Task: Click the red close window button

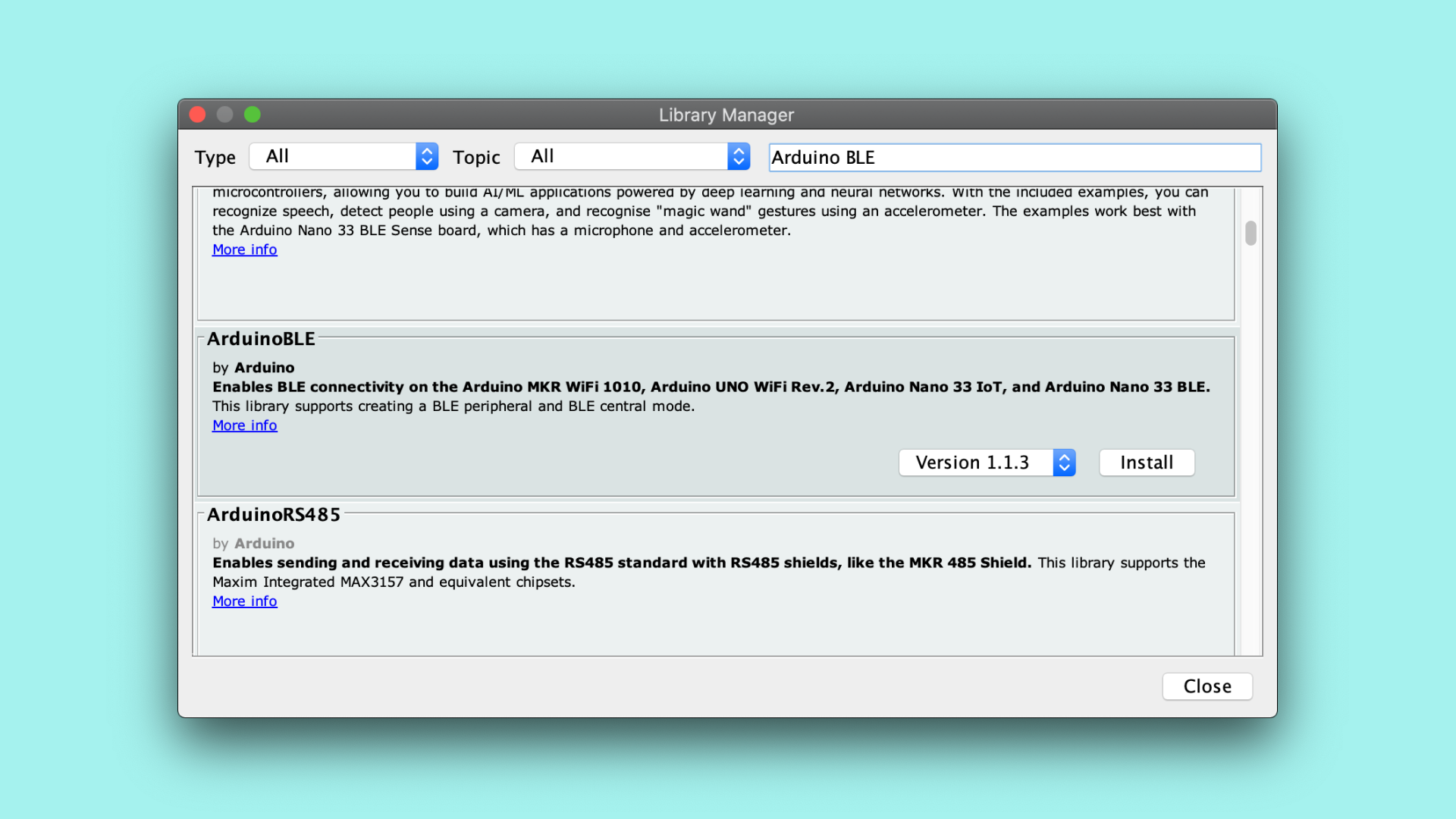Action: [x=198, y=115]
